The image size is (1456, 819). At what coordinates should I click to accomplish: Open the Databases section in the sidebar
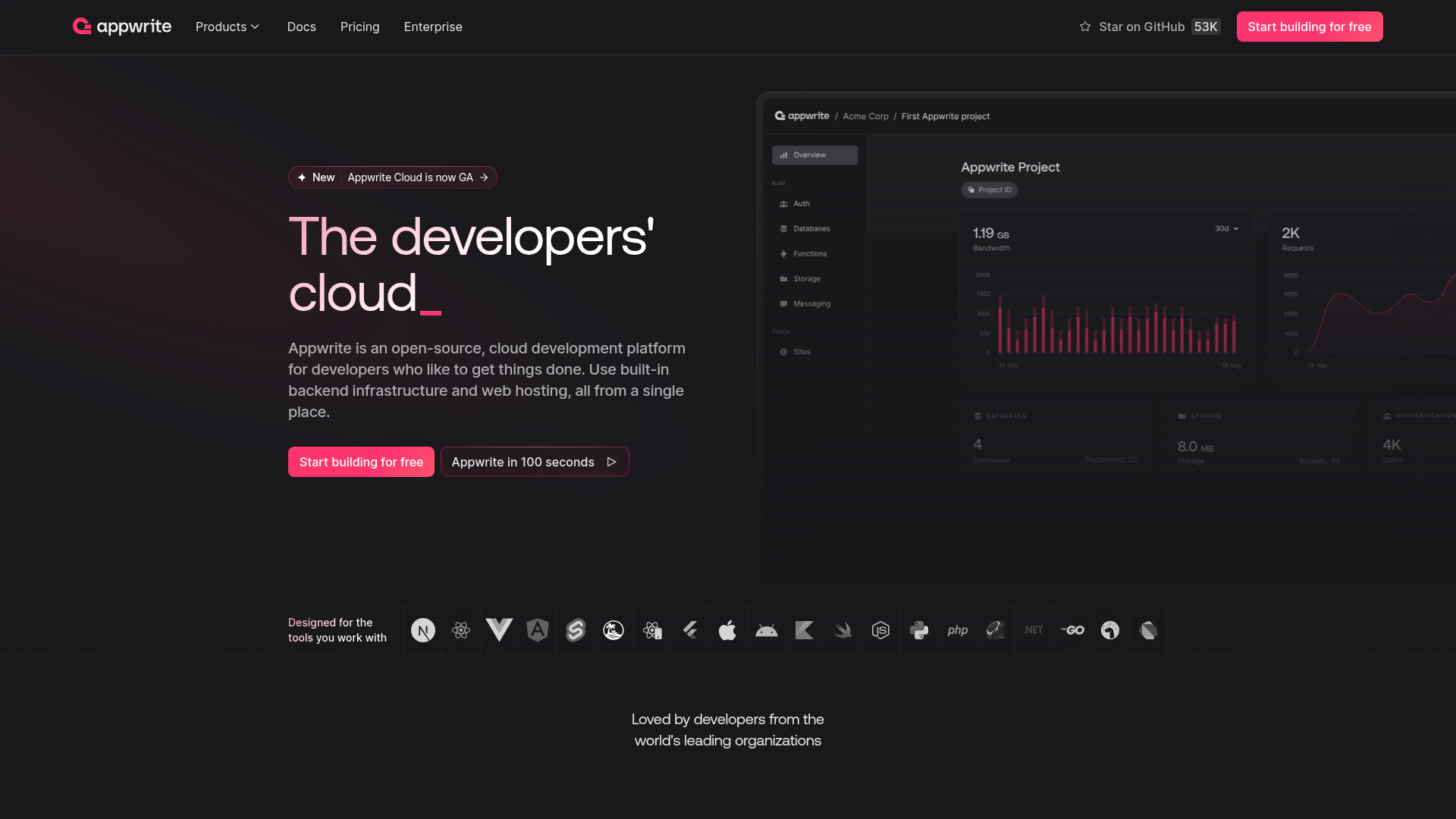pos(811,228)
